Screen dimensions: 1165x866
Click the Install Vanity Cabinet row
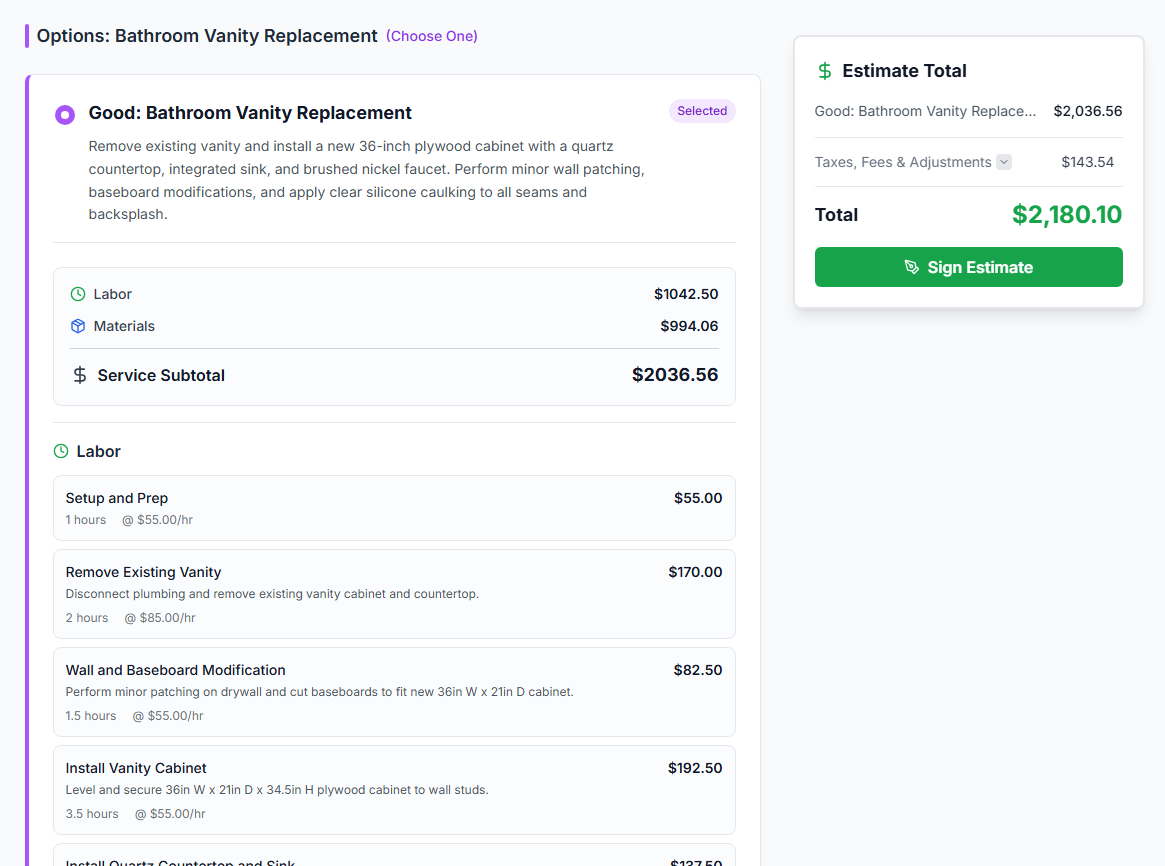pyautogui.click(x=394, y=790)
